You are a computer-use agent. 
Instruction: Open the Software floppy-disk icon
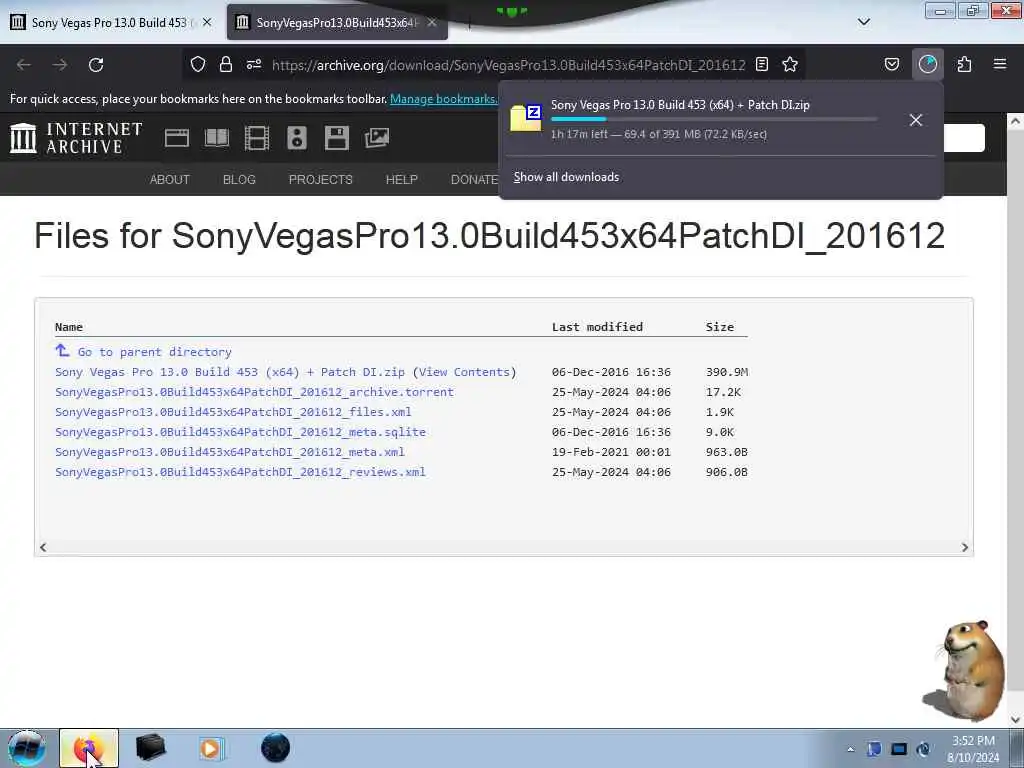coord(336,138)
